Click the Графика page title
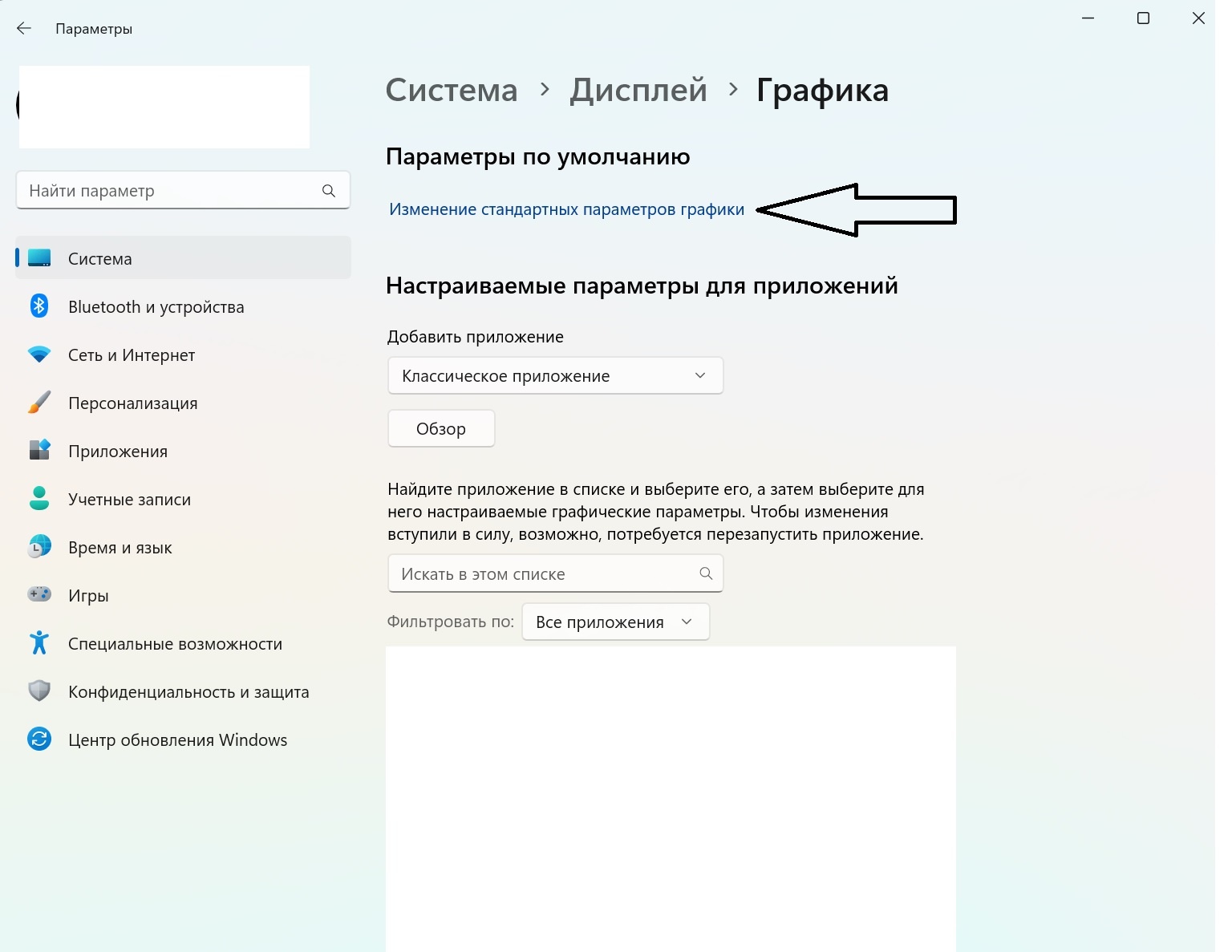 coord(822,91)
